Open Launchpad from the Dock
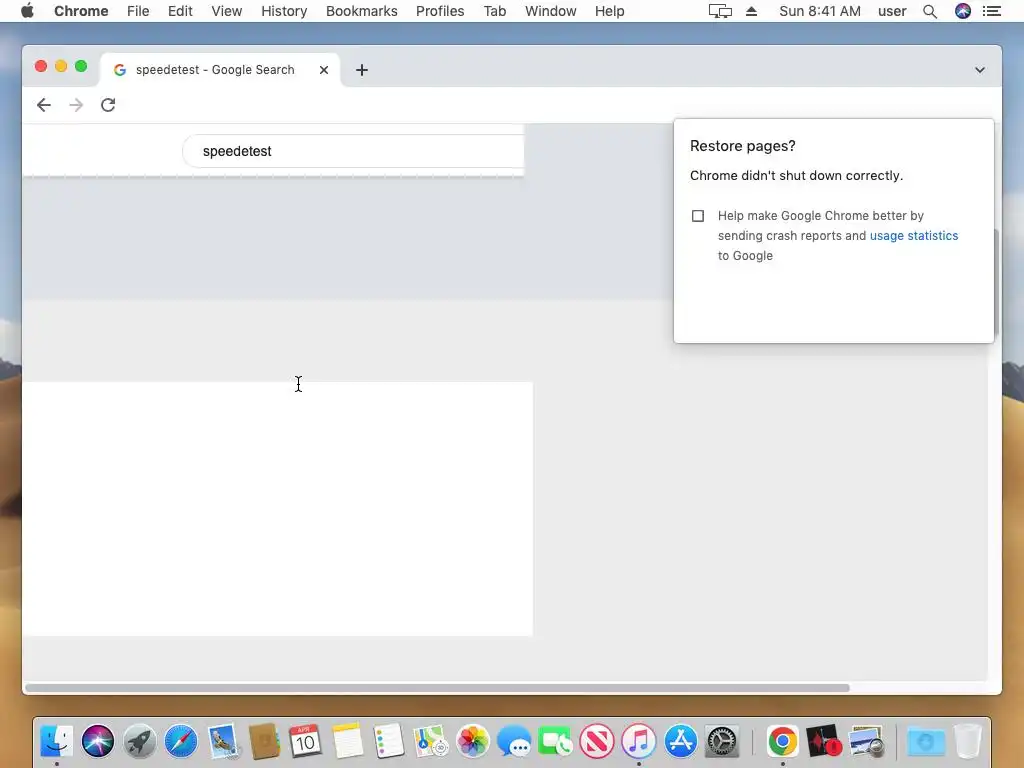This screenshot has height=768, width=1024. pyautogui.click(x=140, y=741)
